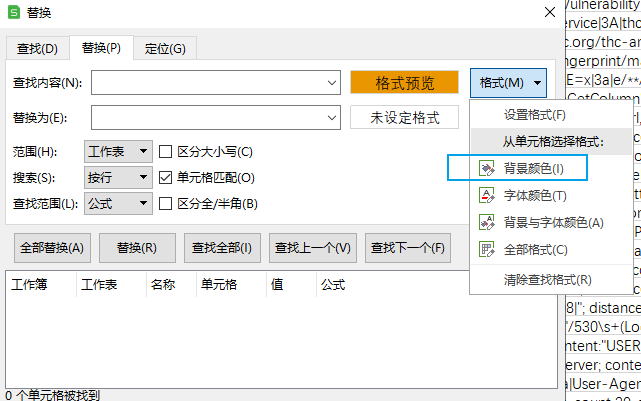This screenshot has height=401, width=641.
Task: Click the 全部替换(A) button
Action: click(x=52, y=248)
